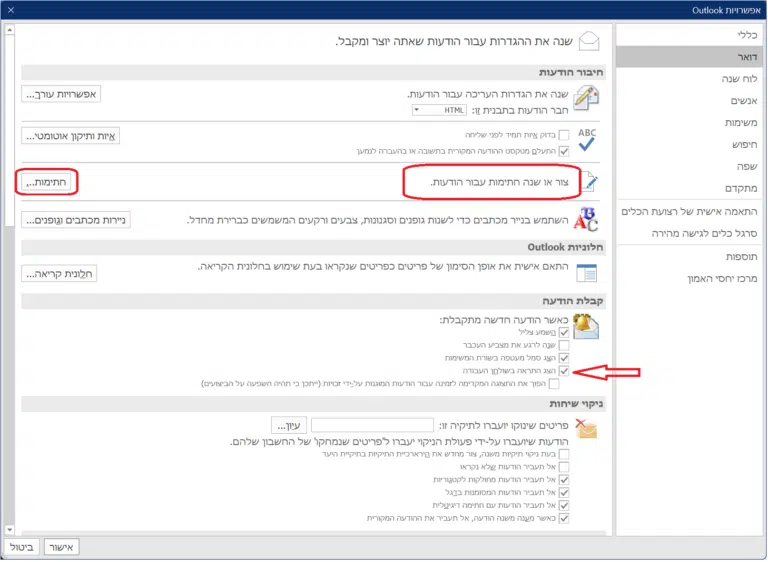This screenshot has height=562, width=768.
Task: Close the Outlook options dialog with the X
Action: coord(11,10)
